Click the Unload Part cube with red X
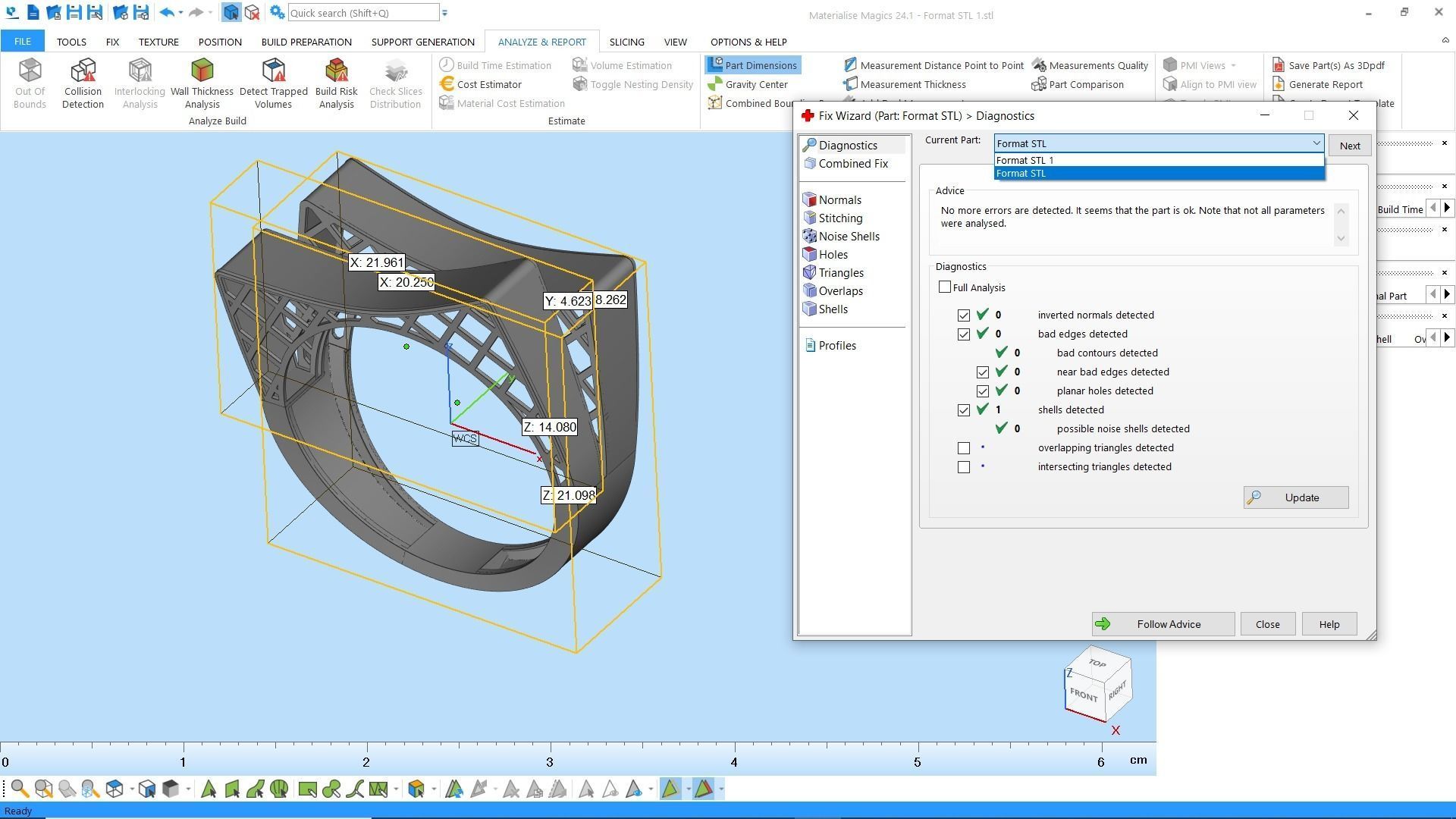Viewport: 1456px width, 819px height. (252, 12)
